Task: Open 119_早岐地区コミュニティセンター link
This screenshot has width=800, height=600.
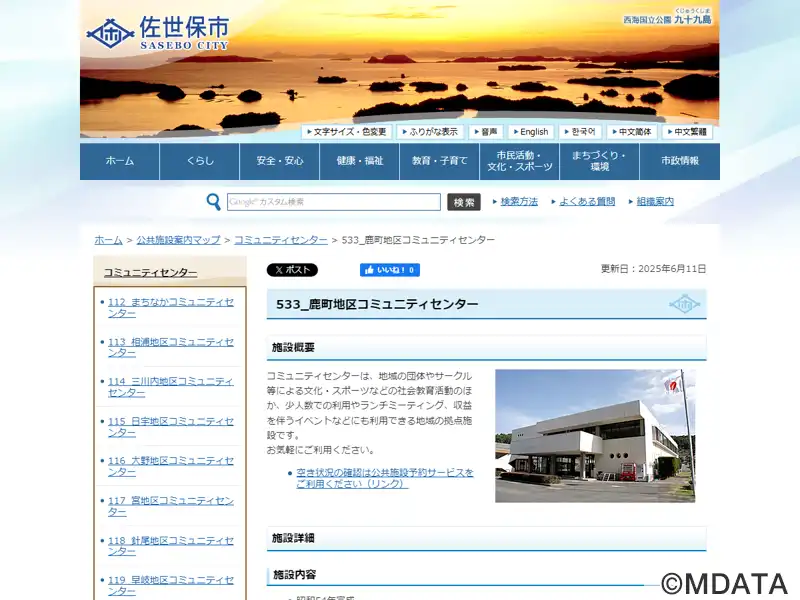Action: pos(171,586)
